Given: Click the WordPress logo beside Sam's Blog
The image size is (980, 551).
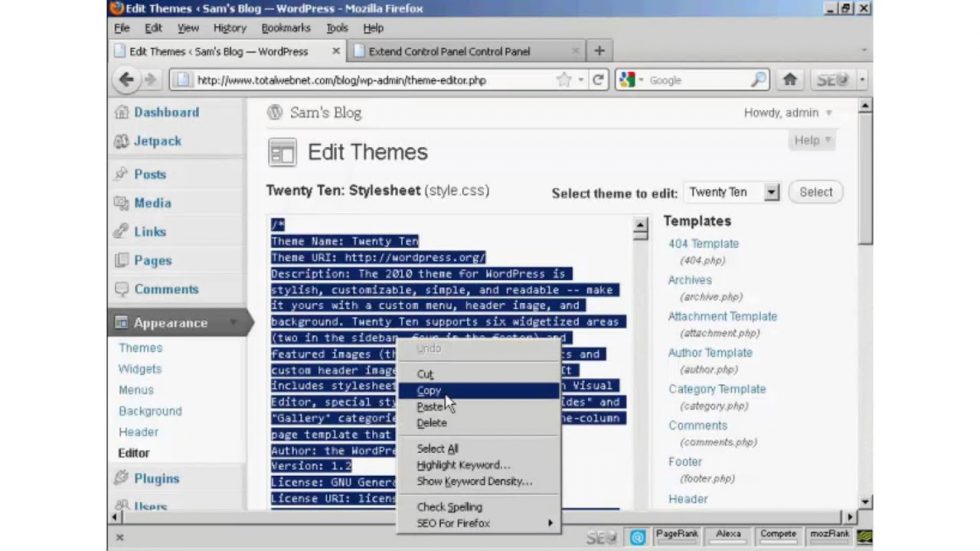Looking at the screenshot, I should 274,112.
